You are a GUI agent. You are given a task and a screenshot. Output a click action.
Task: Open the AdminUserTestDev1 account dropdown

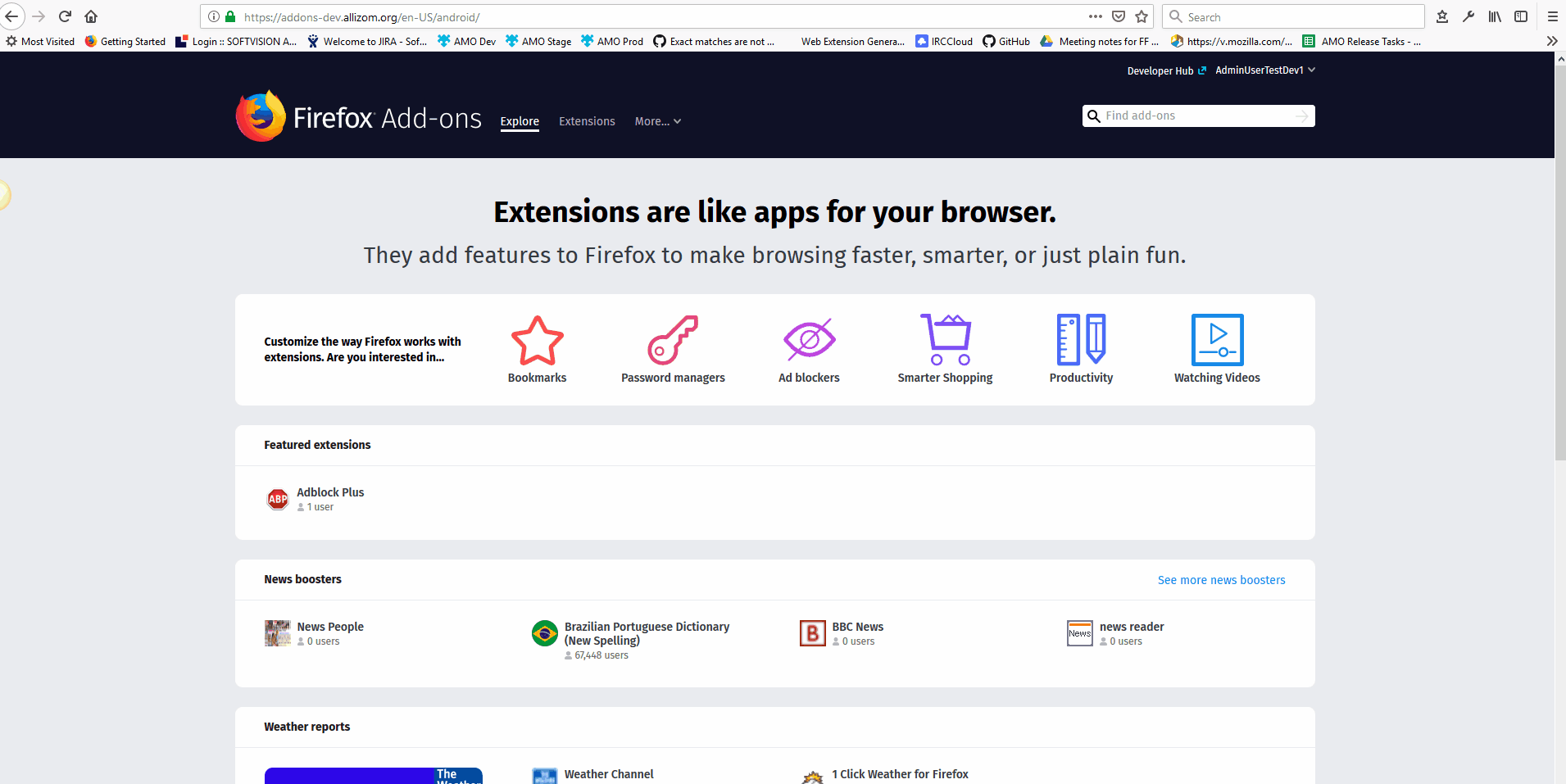click(x=1265, y=70)
